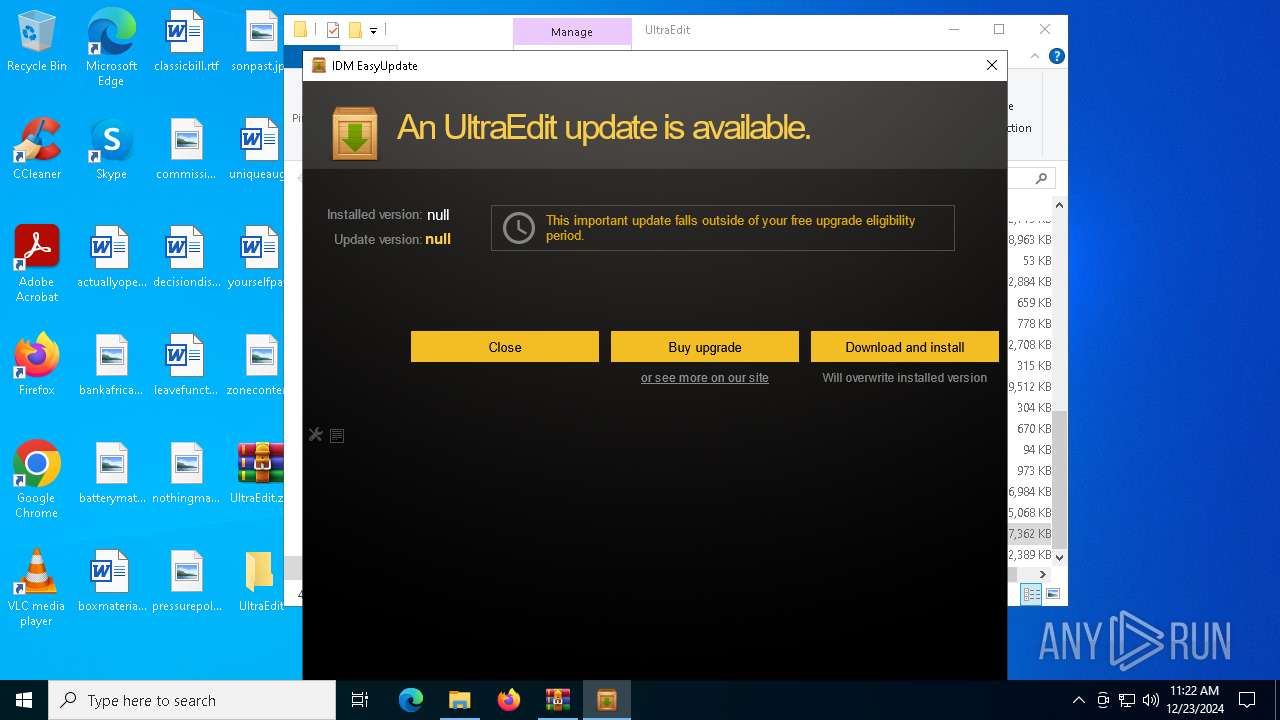Screen dimensions: 1280x720
Task: Open File Explorer from taskbar
Action: 459,700
